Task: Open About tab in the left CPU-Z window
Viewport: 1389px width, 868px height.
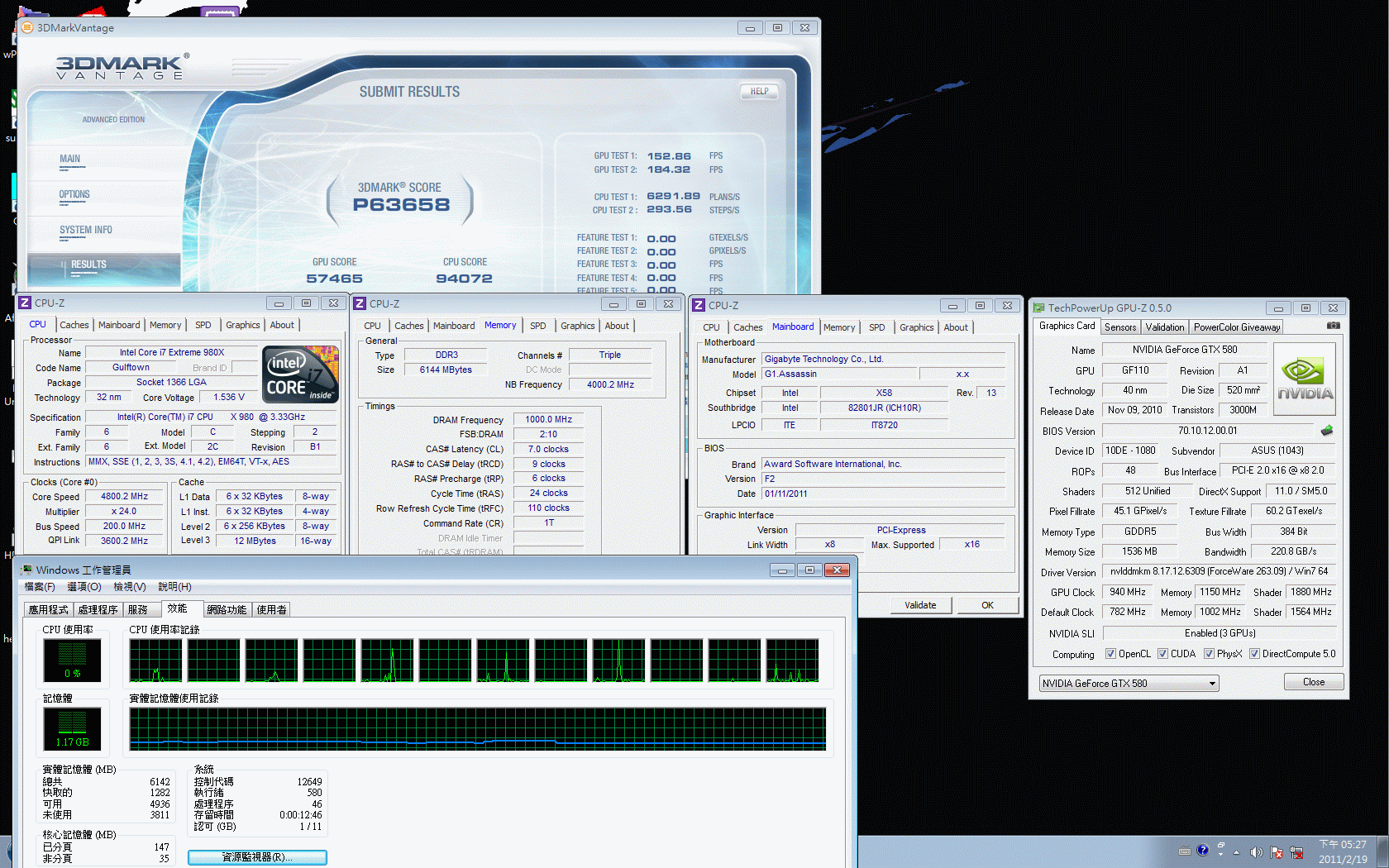Action: point(282,325)
